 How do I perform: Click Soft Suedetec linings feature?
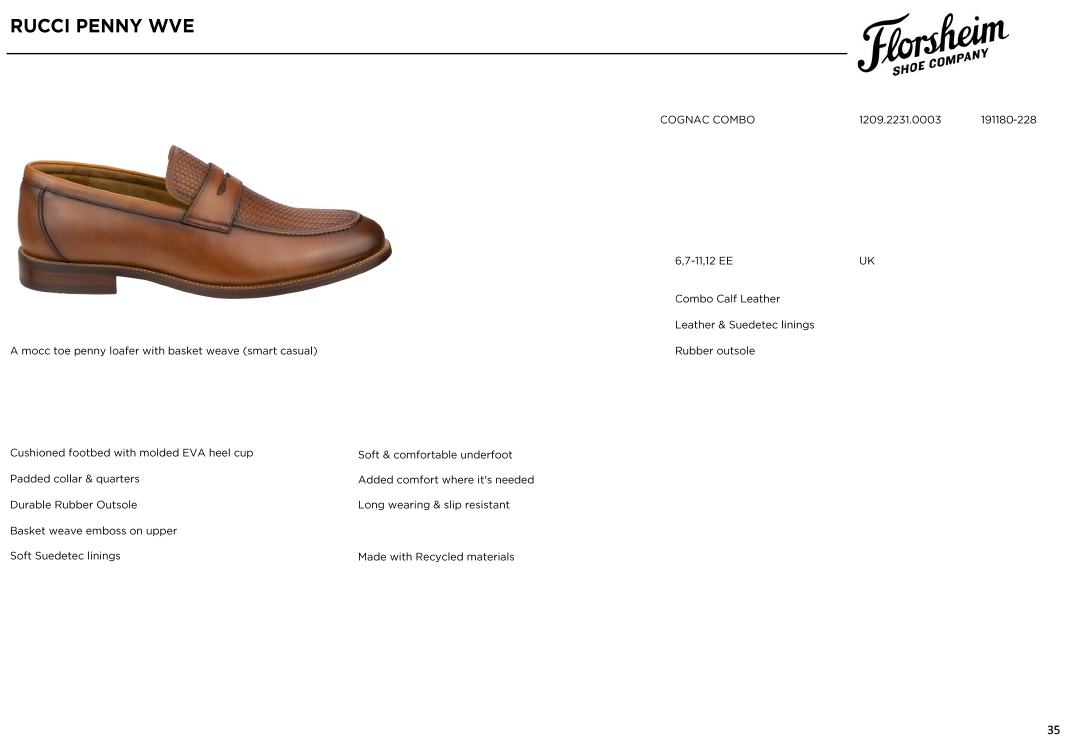point(65,556)
